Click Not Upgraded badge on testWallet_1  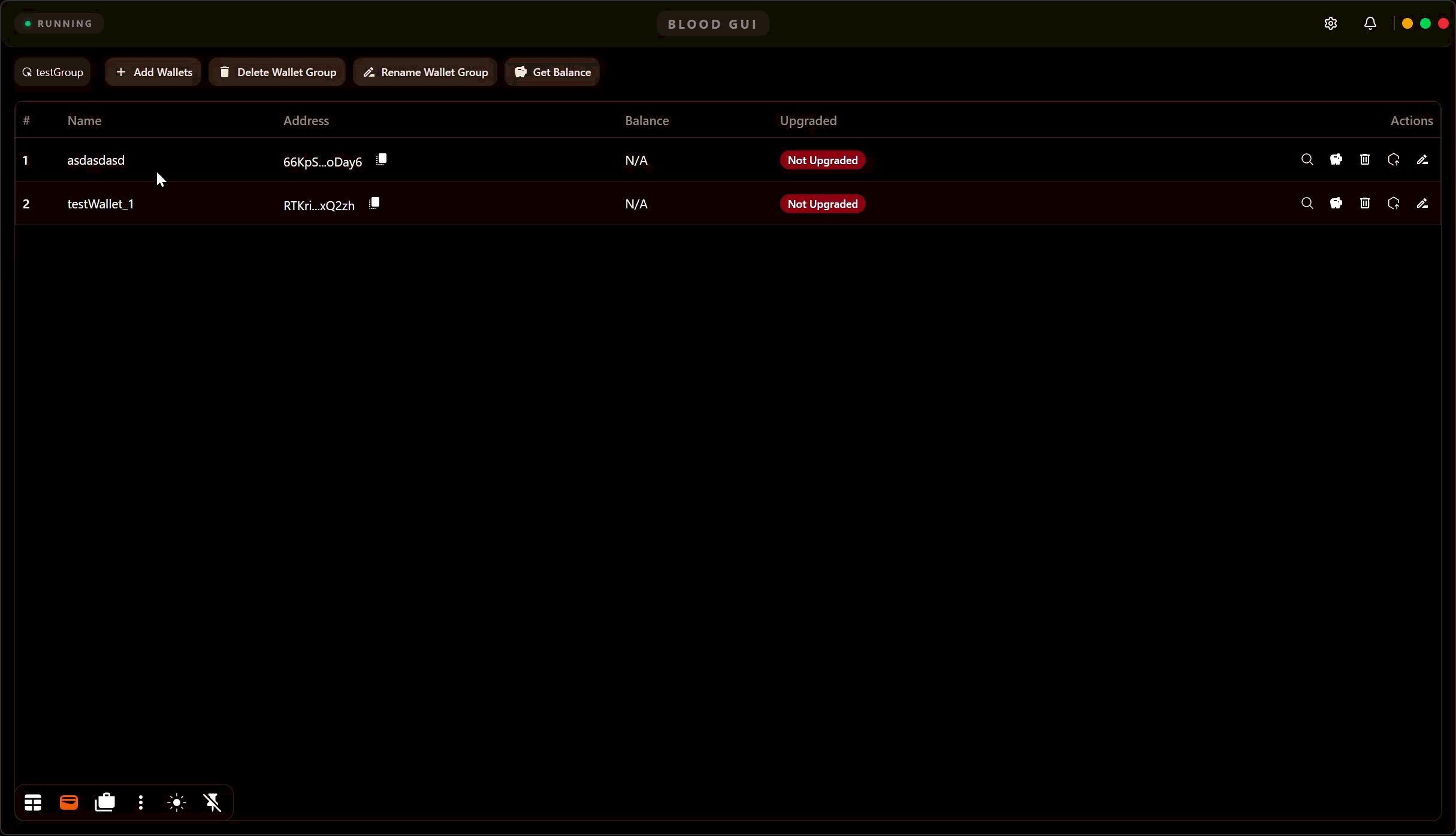point(822,204)
